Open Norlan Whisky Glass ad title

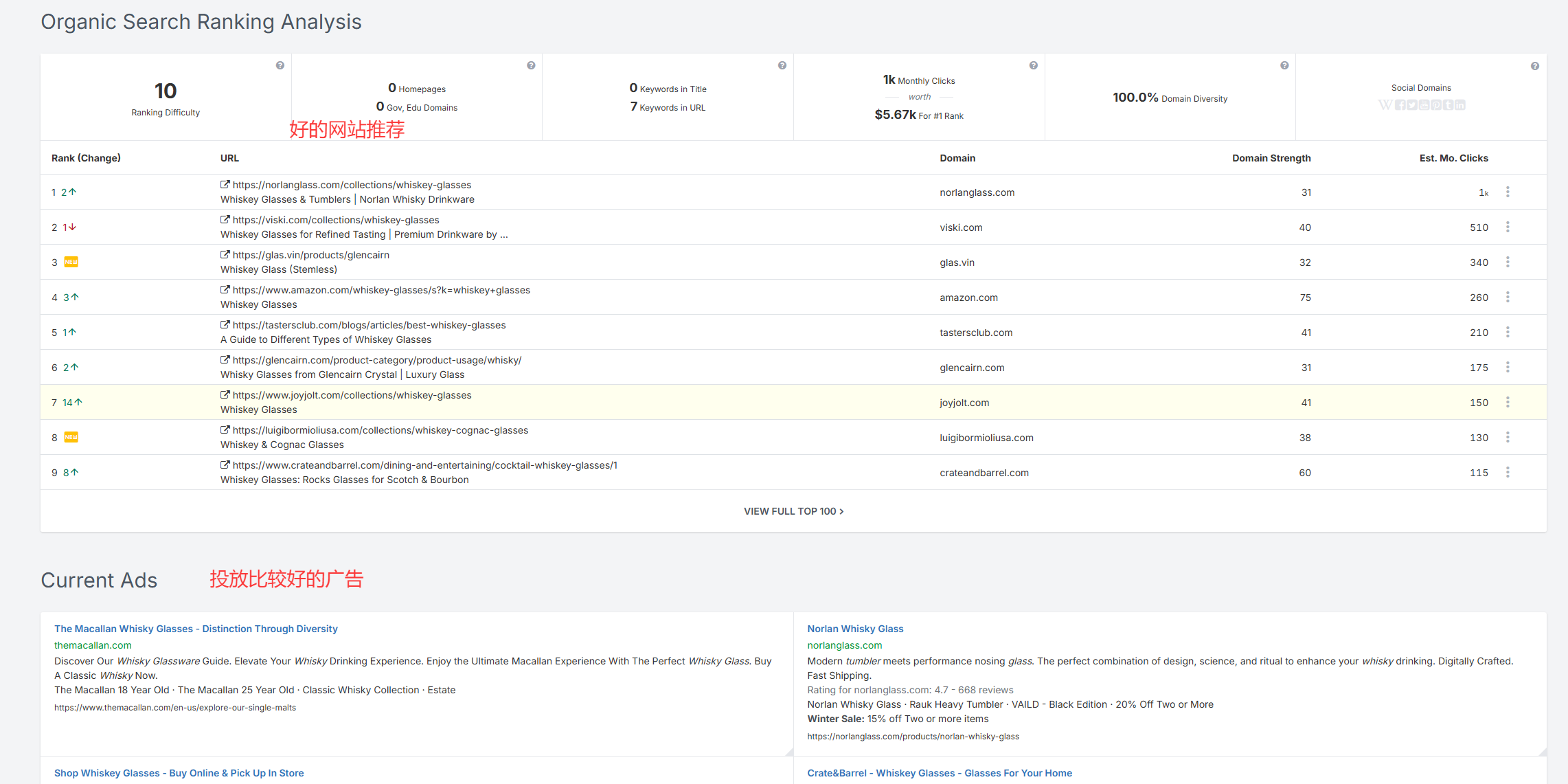click(855, 629)
